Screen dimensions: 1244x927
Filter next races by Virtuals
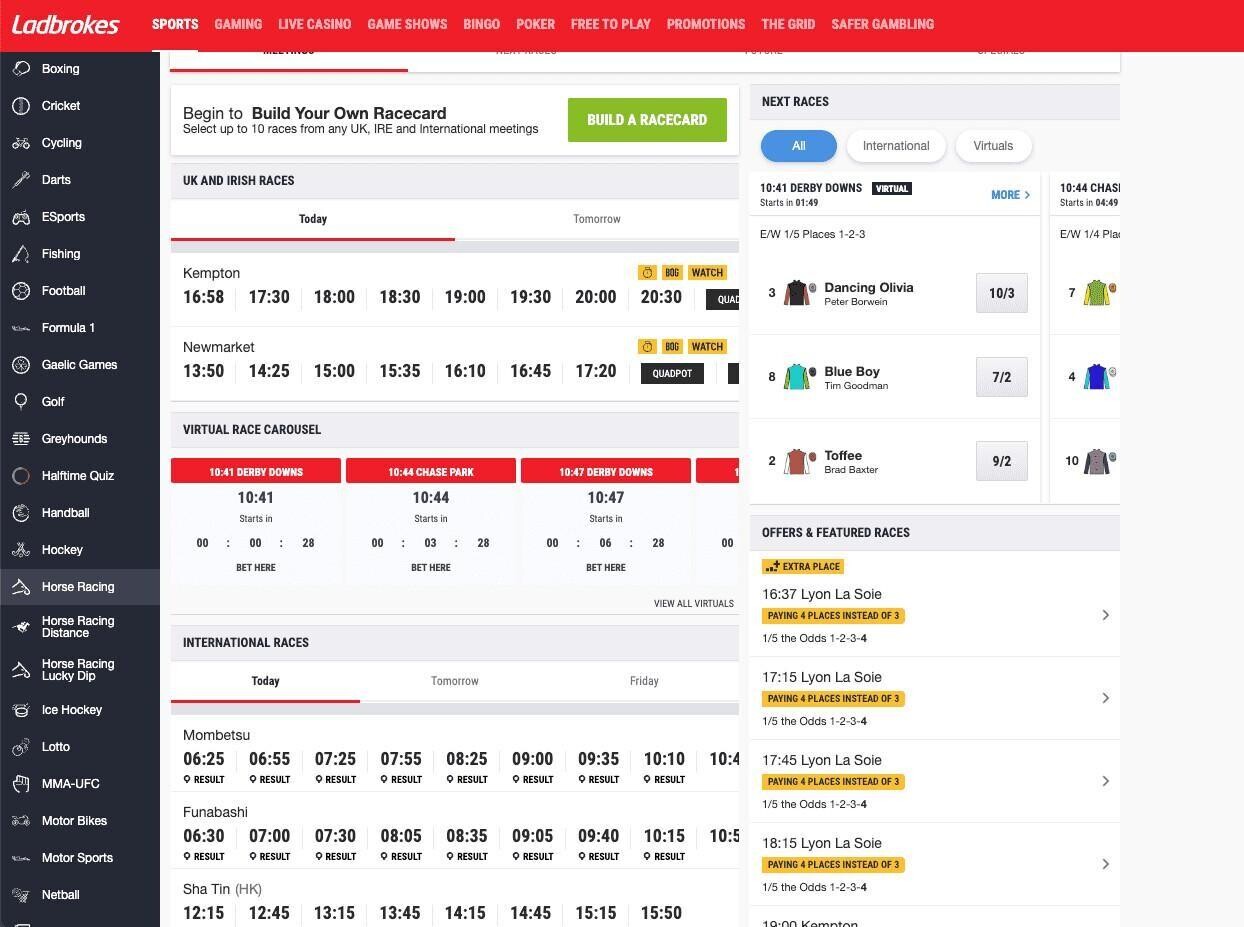coord(993,146)
